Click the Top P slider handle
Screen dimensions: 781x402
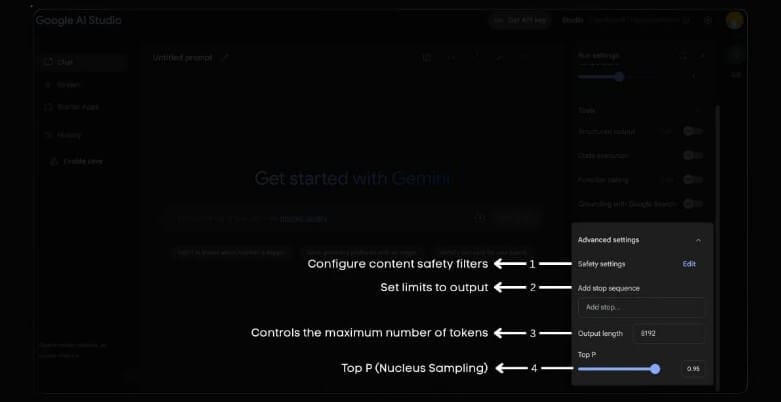[x=655, y=369]
